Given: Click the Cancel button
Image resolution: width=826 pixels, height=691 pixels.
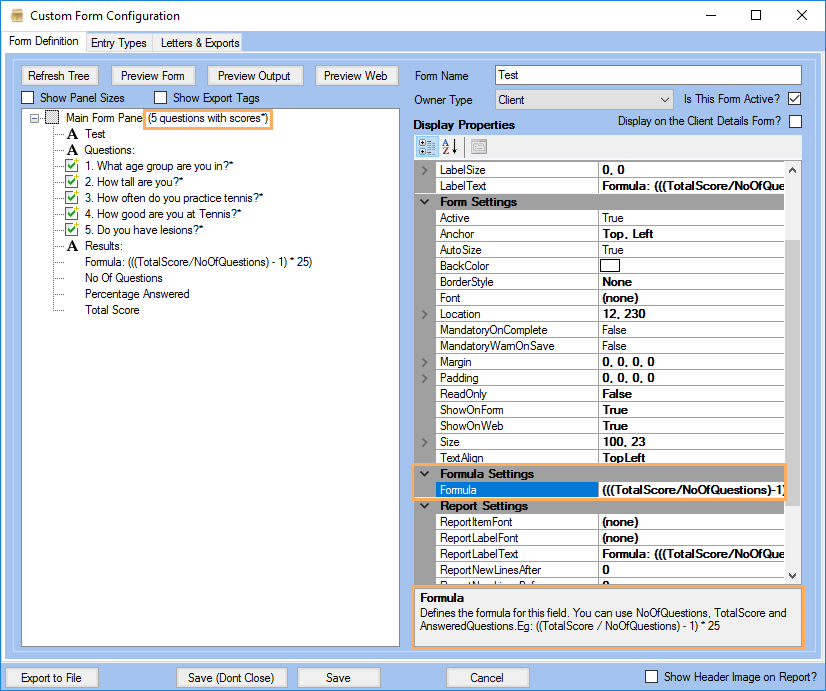Looking at the screenshot, I should click(x=487, y=677).
